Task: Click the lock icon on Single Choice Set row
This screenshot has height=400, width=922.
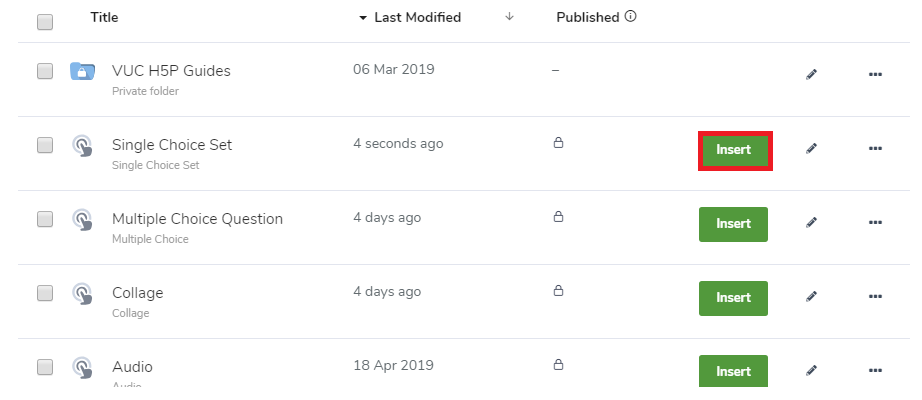Action: pos(558,142)
